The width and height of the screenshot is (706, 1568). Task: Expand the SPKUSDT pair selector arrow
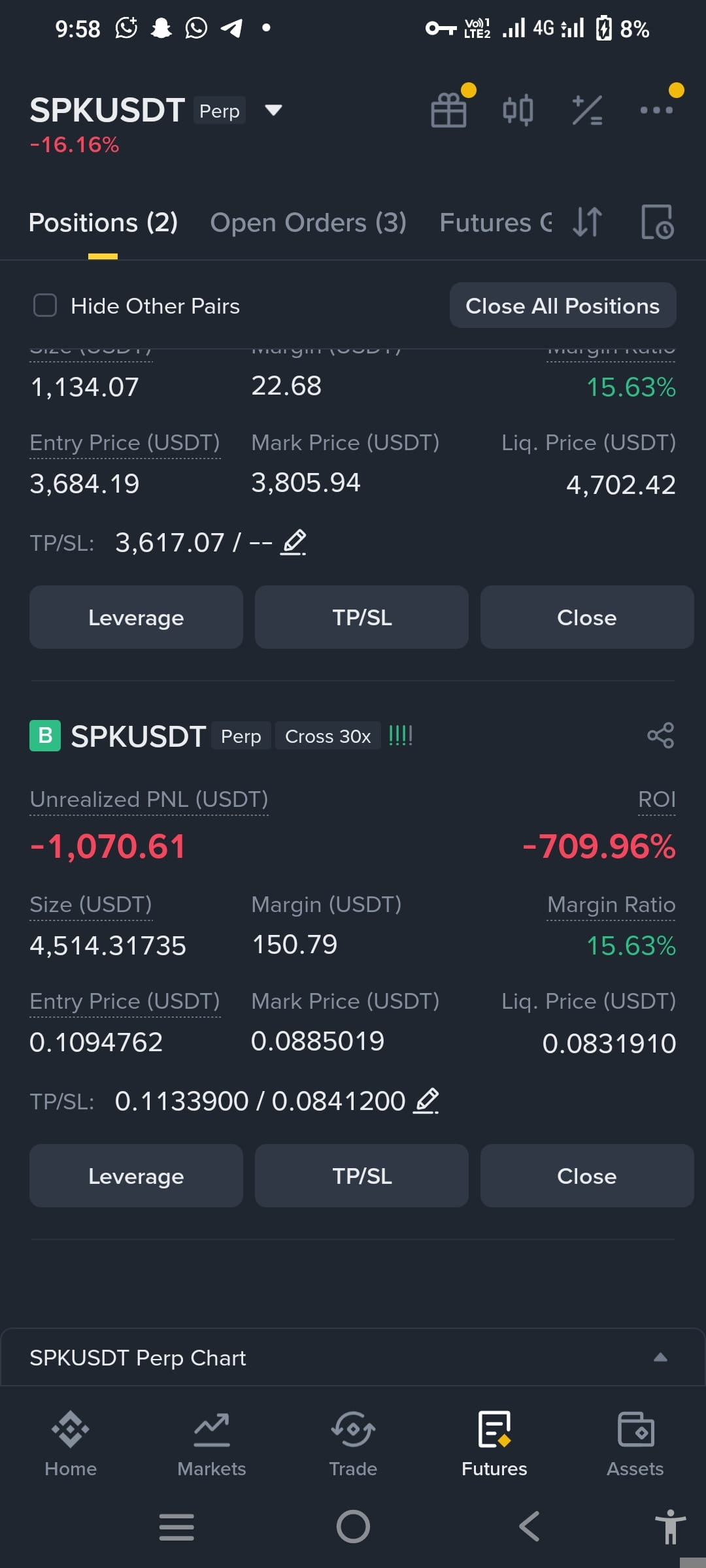click(273, 110)
